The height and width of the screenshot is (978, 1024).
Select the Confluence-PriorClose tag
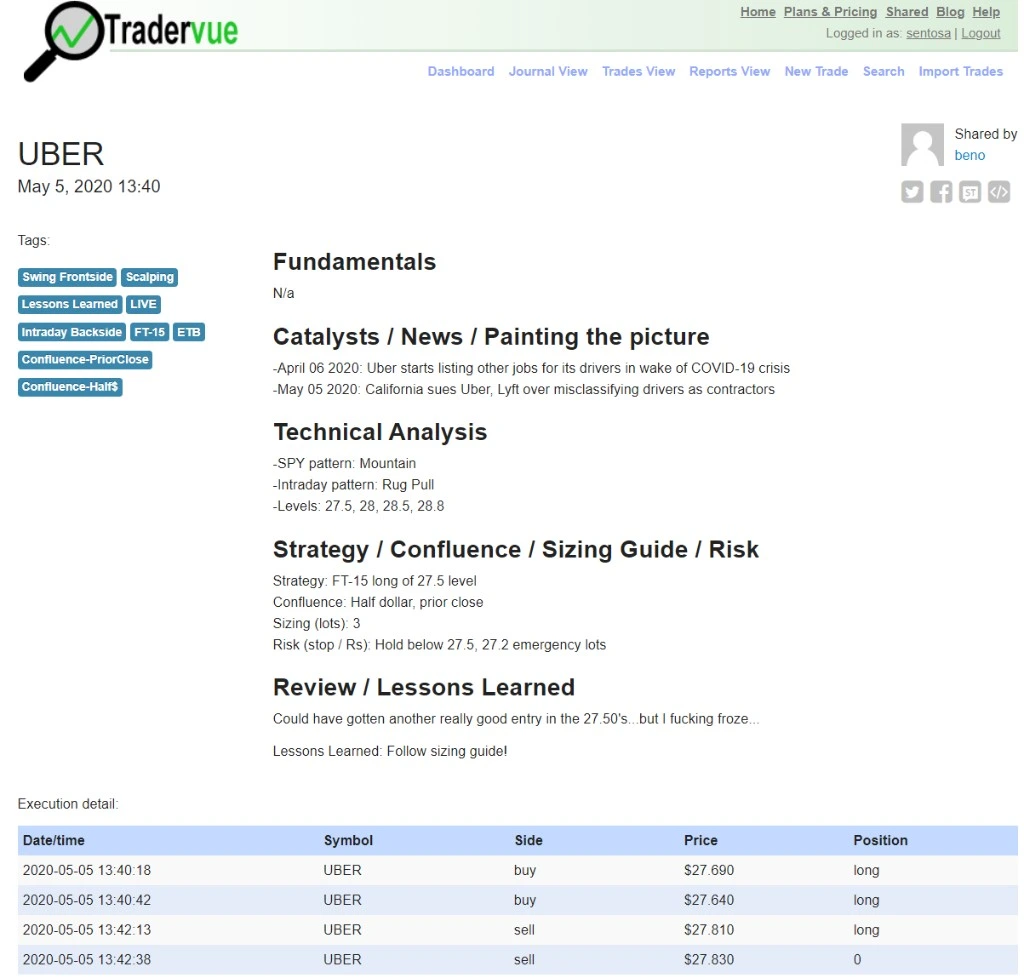[85, 360]
